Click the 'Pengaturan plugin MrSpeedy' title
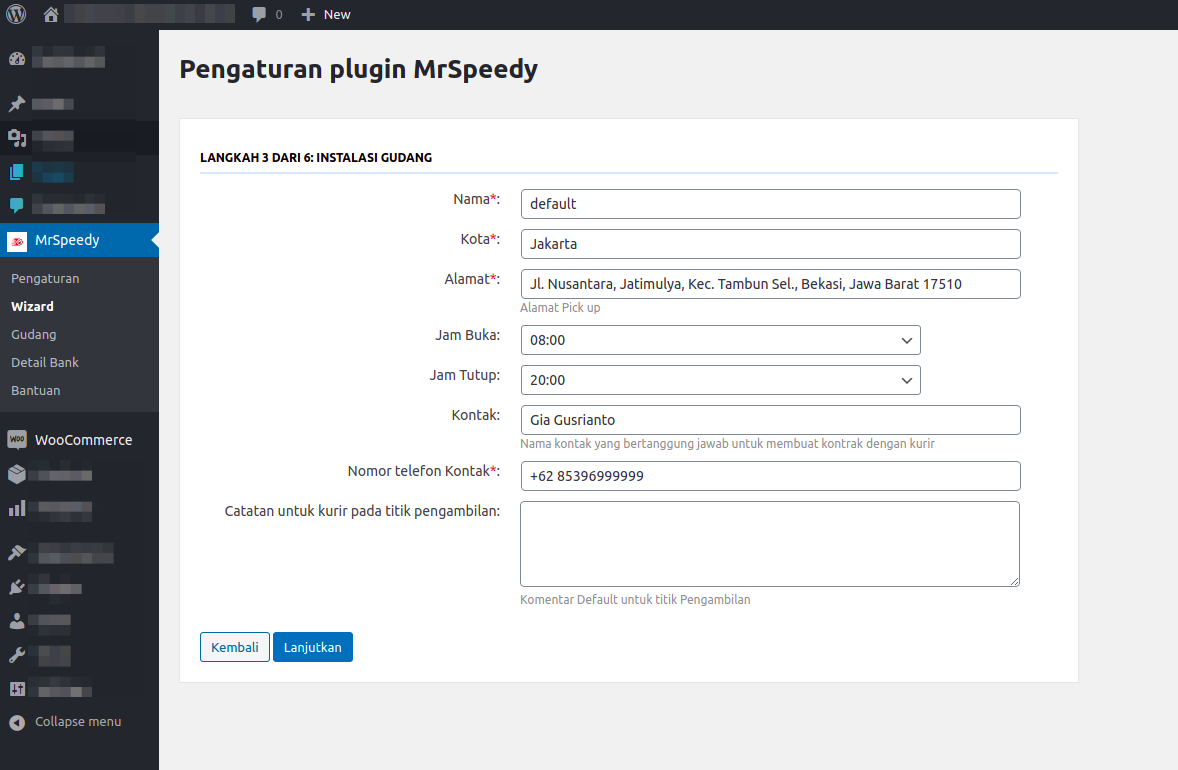Screen dimensions: 1178x770 coord(358,69)
